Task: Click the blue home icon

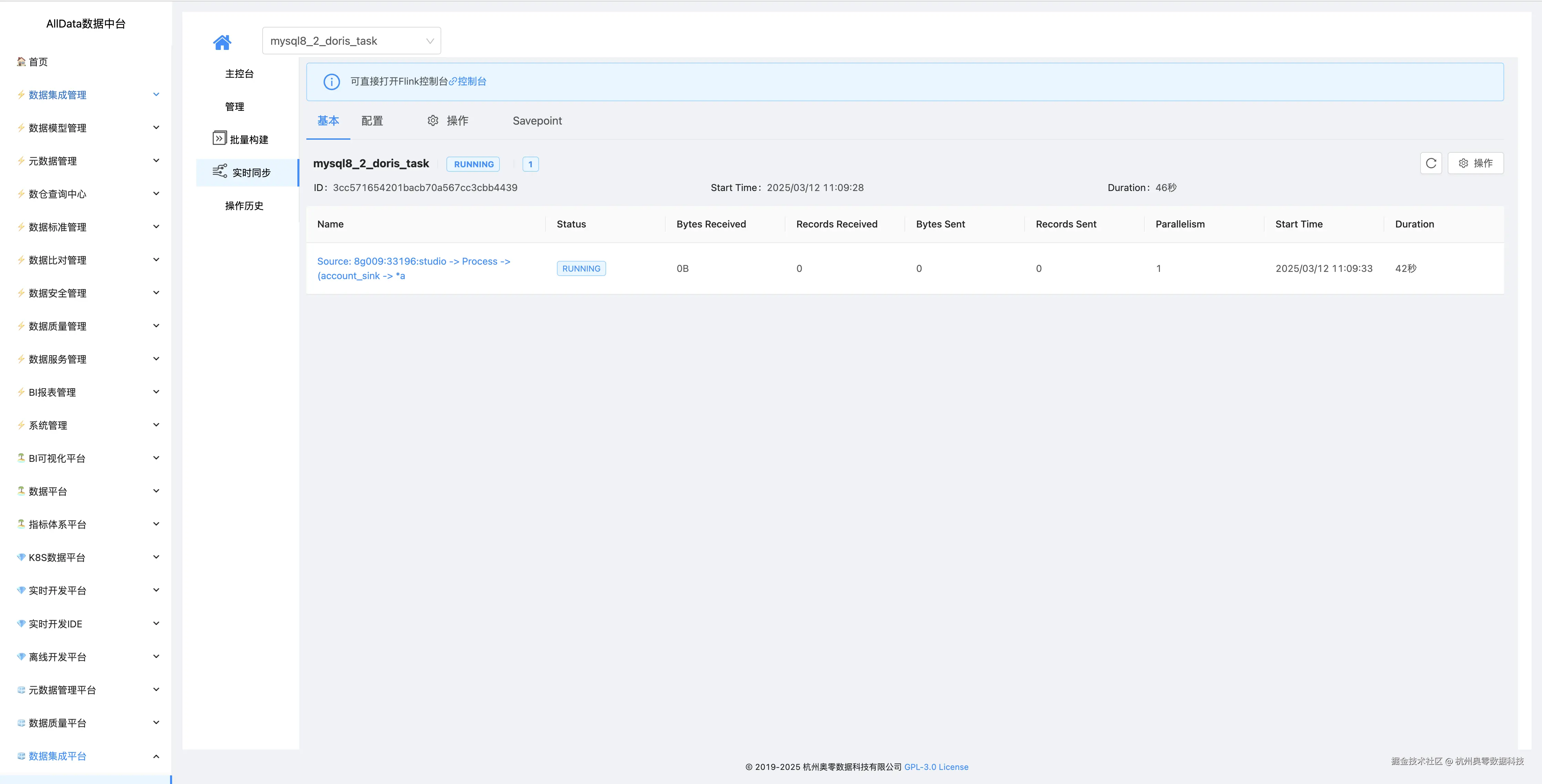Action: pos(222,42)
